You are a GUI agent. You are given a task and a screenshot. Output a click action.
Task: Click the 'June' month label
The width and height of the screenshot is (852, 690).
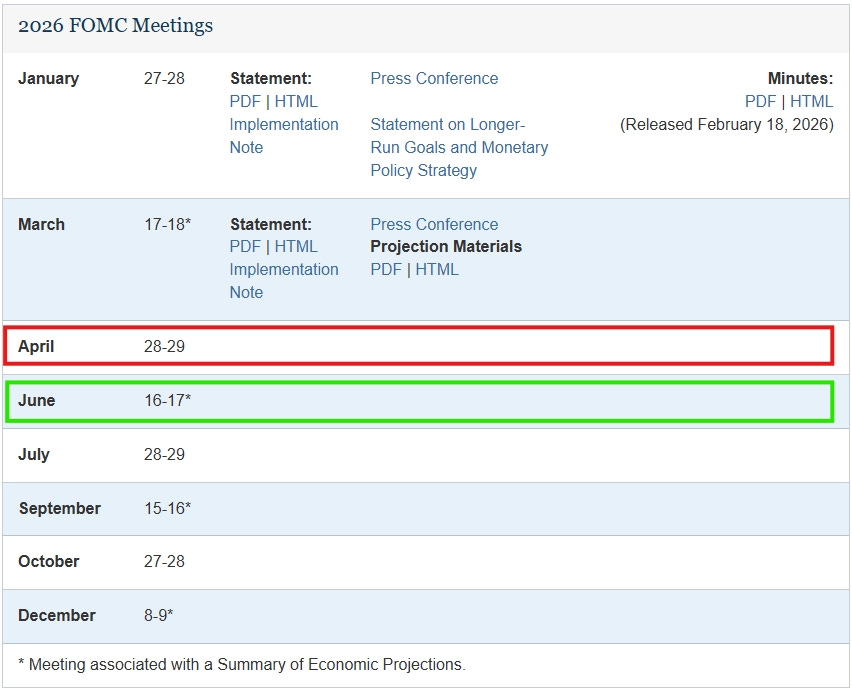[x=36, y=400]
